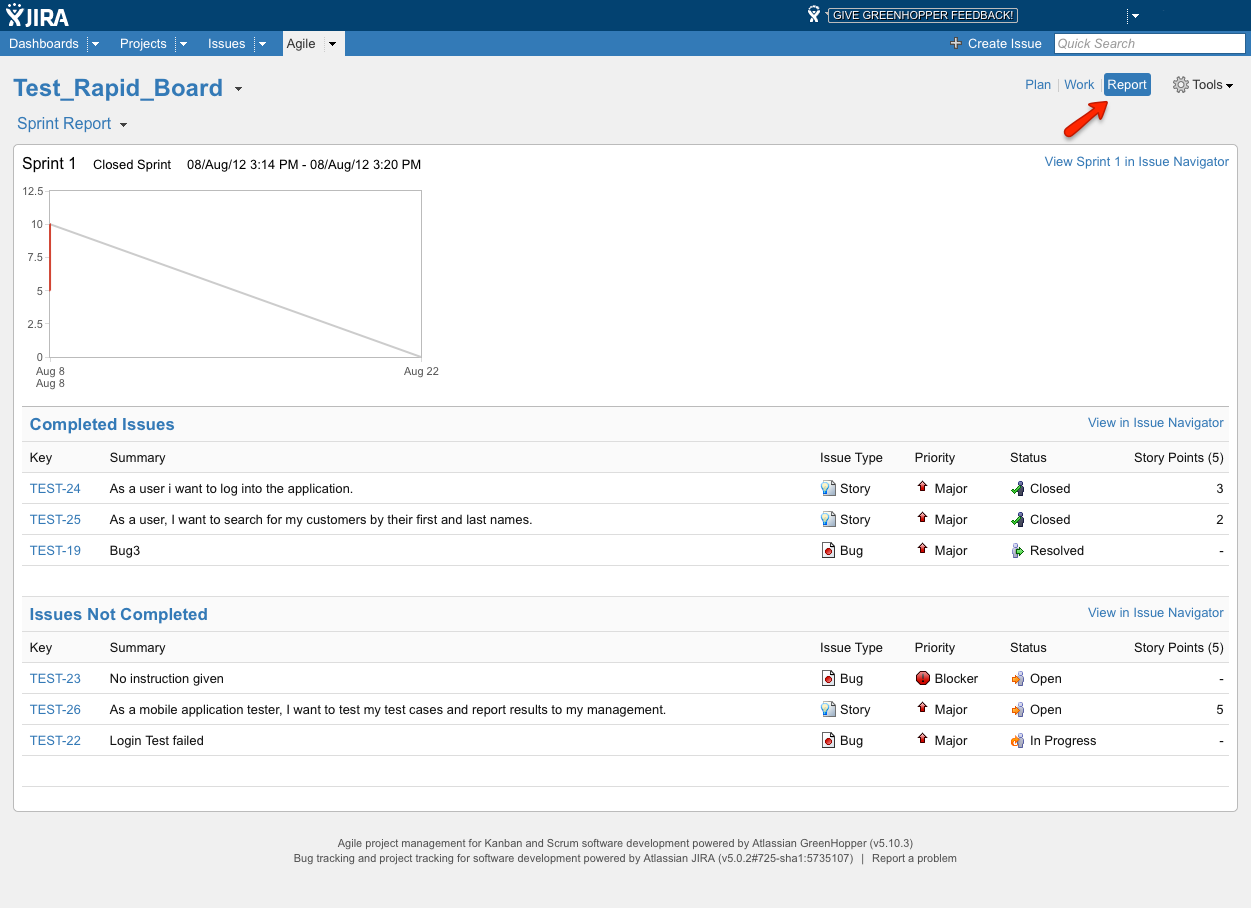Open Issues Not Completed in Issue Navigator
Screen dimensions: 1251x908
(x=1156, y=613)
